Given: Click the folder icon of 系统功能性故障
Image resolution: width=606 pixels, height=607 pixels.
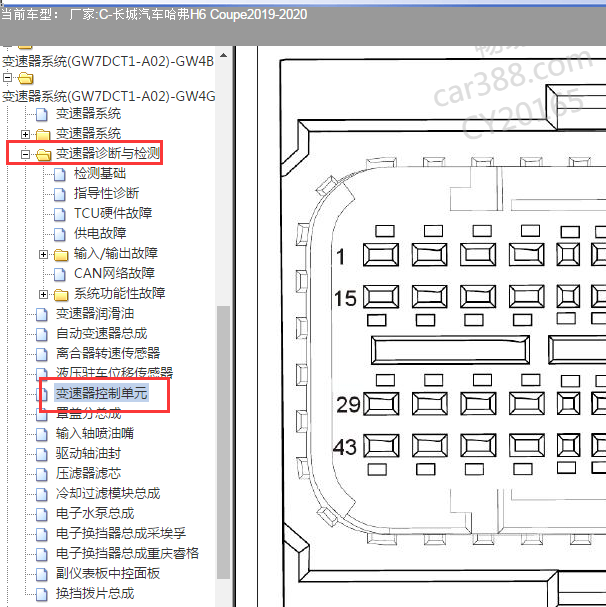Looking at the screenshot, I should point(61,295).
